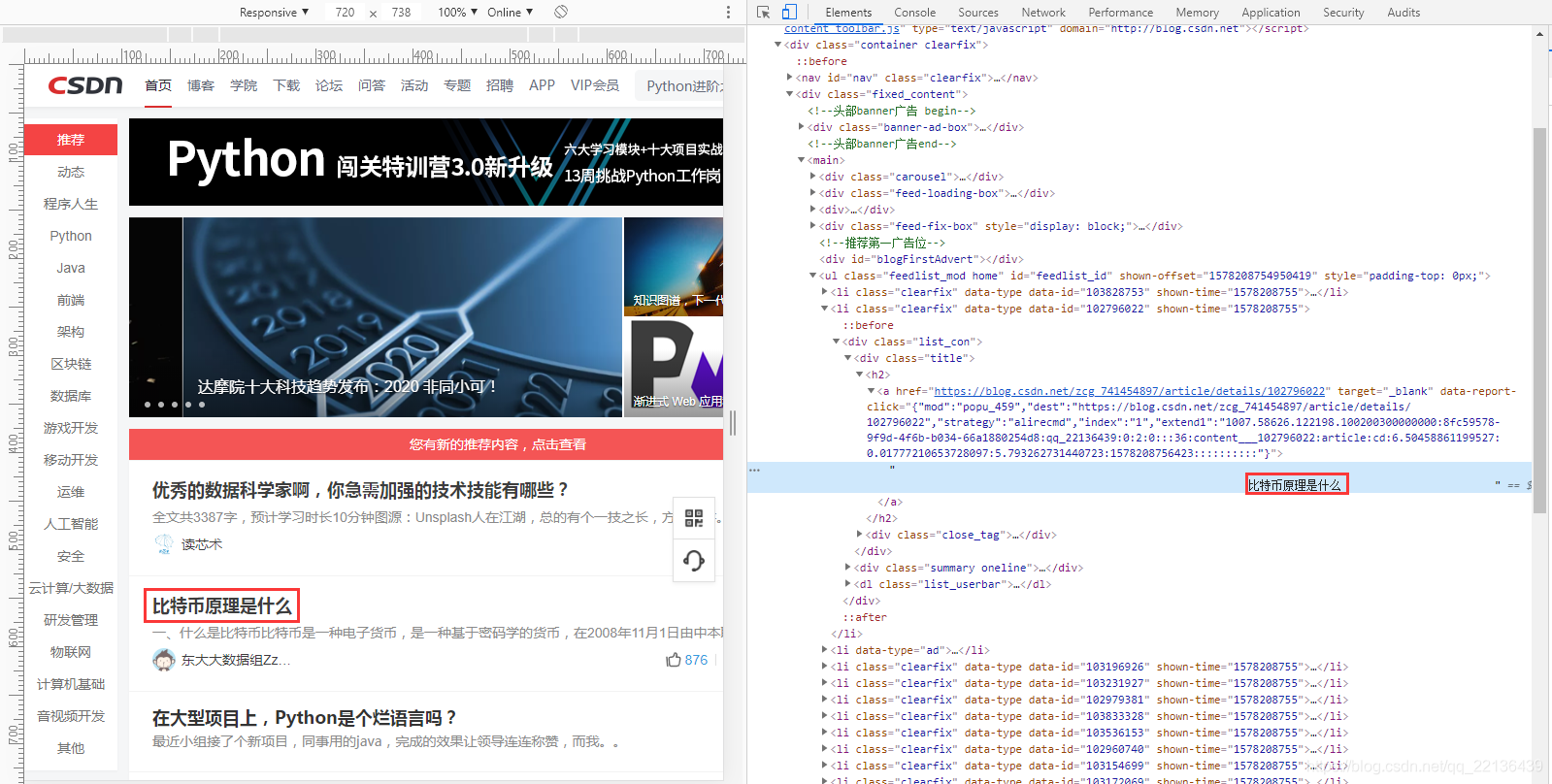Click the refresh feed circular arrow icon
This screenshot has height=784, width=1552.
coord(694,561)
